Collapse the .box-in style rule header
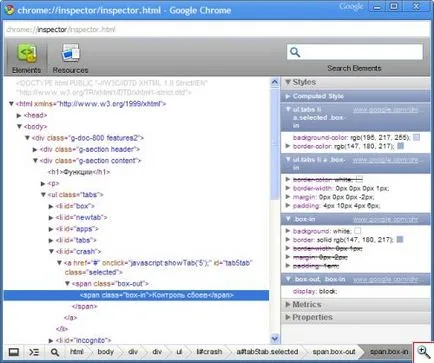The height and width of the screenshot is (363, 434). (x=289, y=219)
